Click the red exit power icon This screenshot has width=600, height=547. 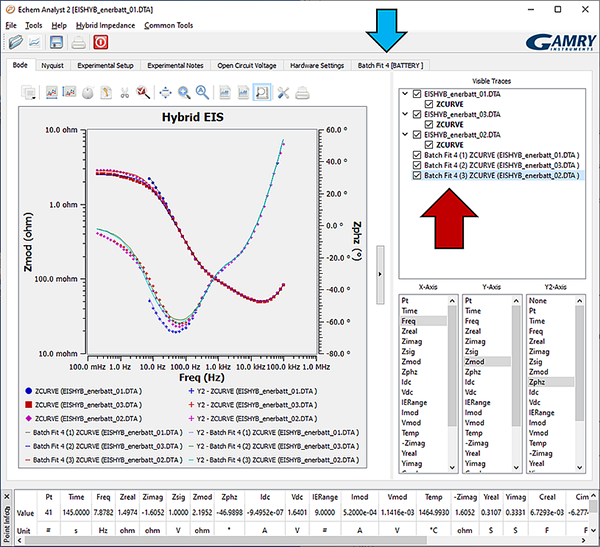(x=101, y=42)
